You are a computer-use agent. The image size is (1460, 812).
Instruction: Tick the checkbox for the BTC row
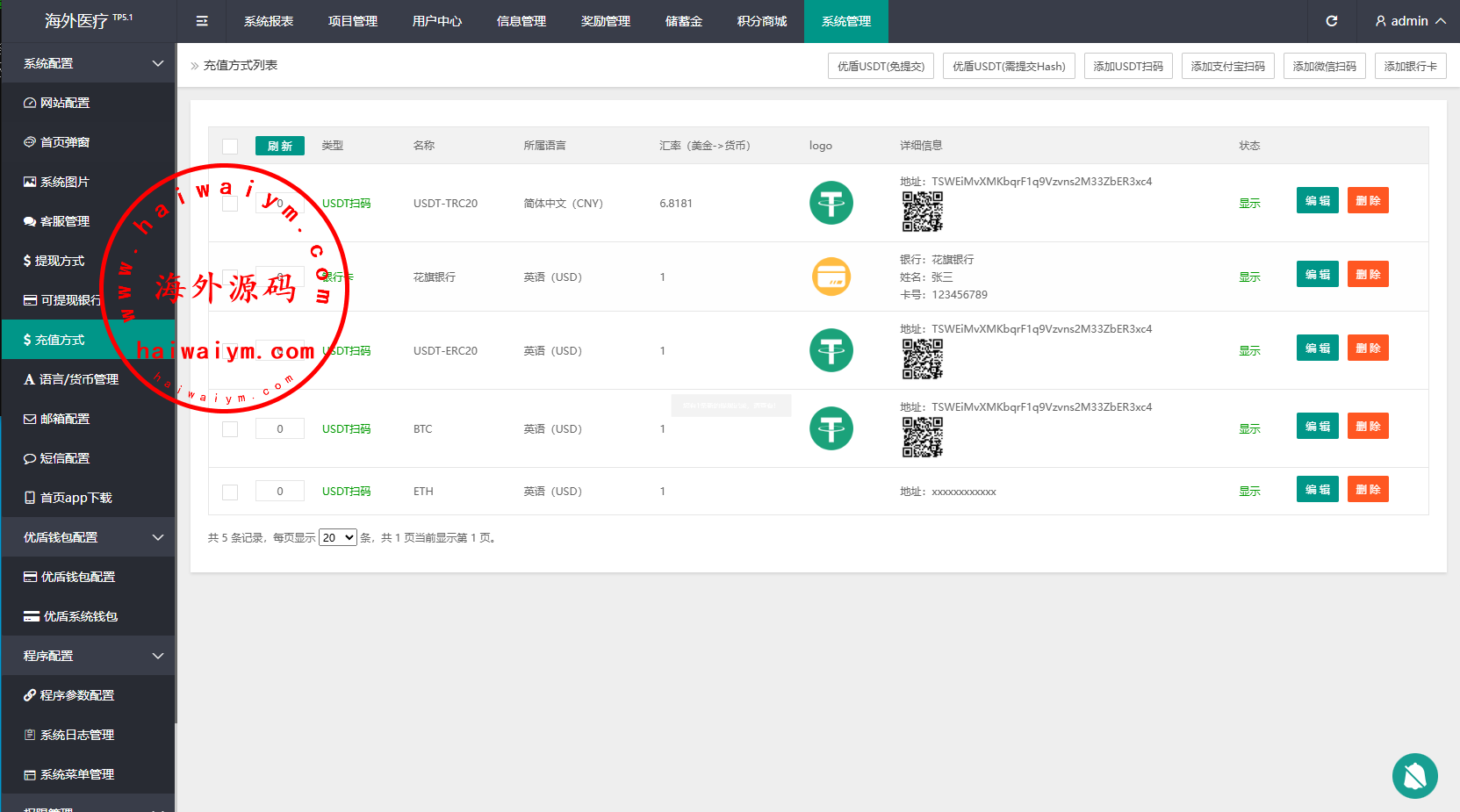tap(230, 429)
